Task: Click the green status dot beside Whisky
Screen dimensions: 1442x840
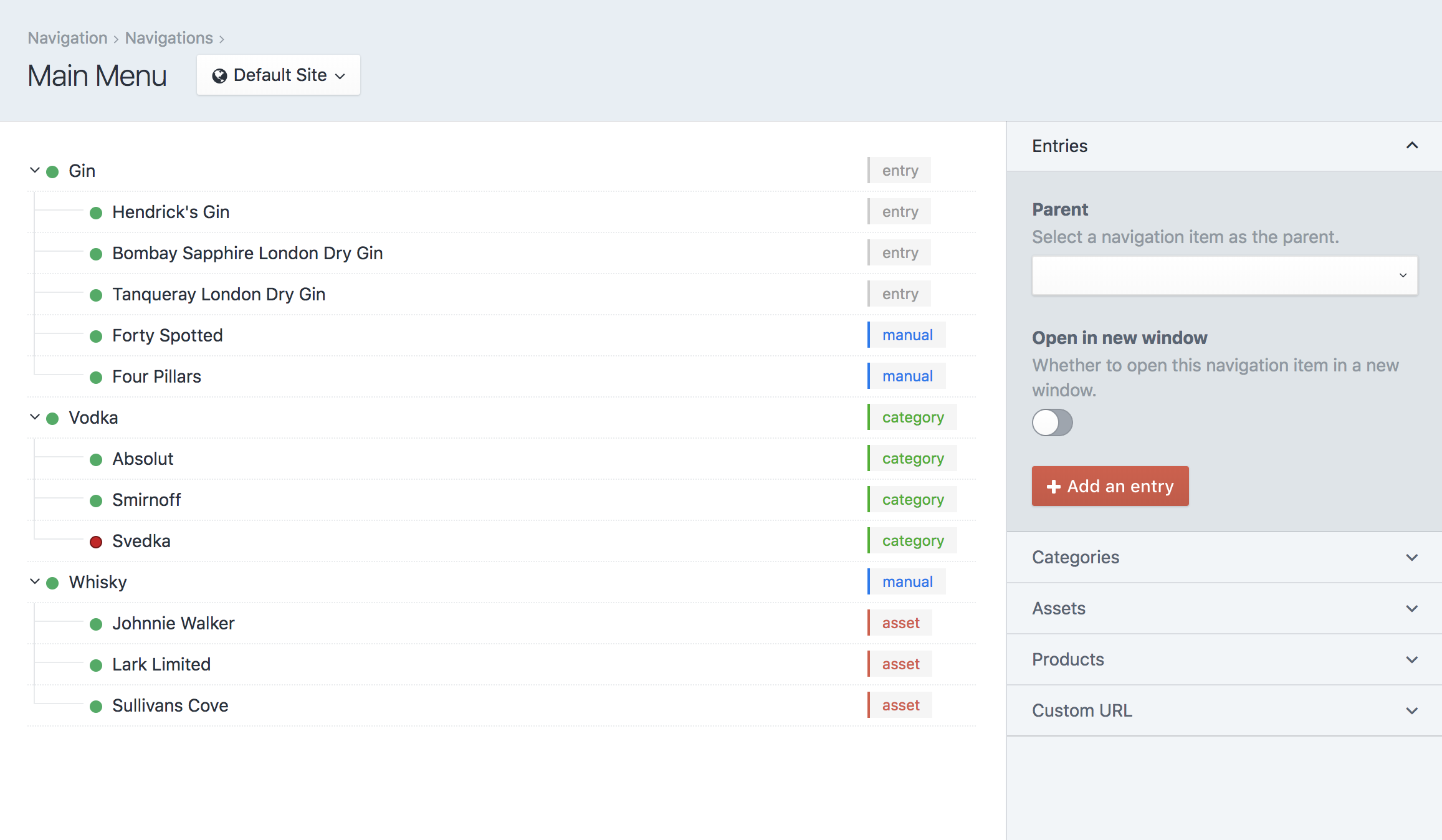Action: [53, 583]
